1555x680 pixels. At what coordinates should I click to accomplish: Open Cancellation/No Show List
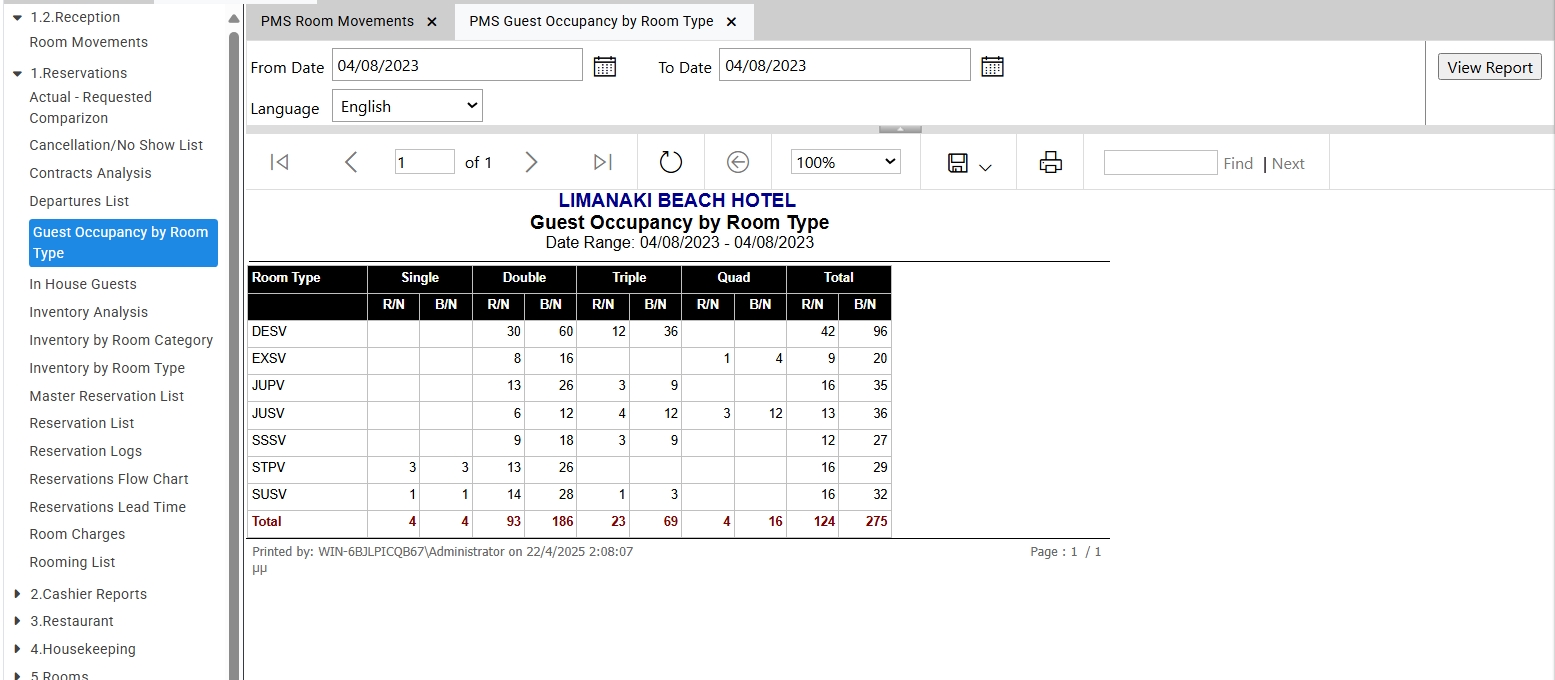[116, 145]
